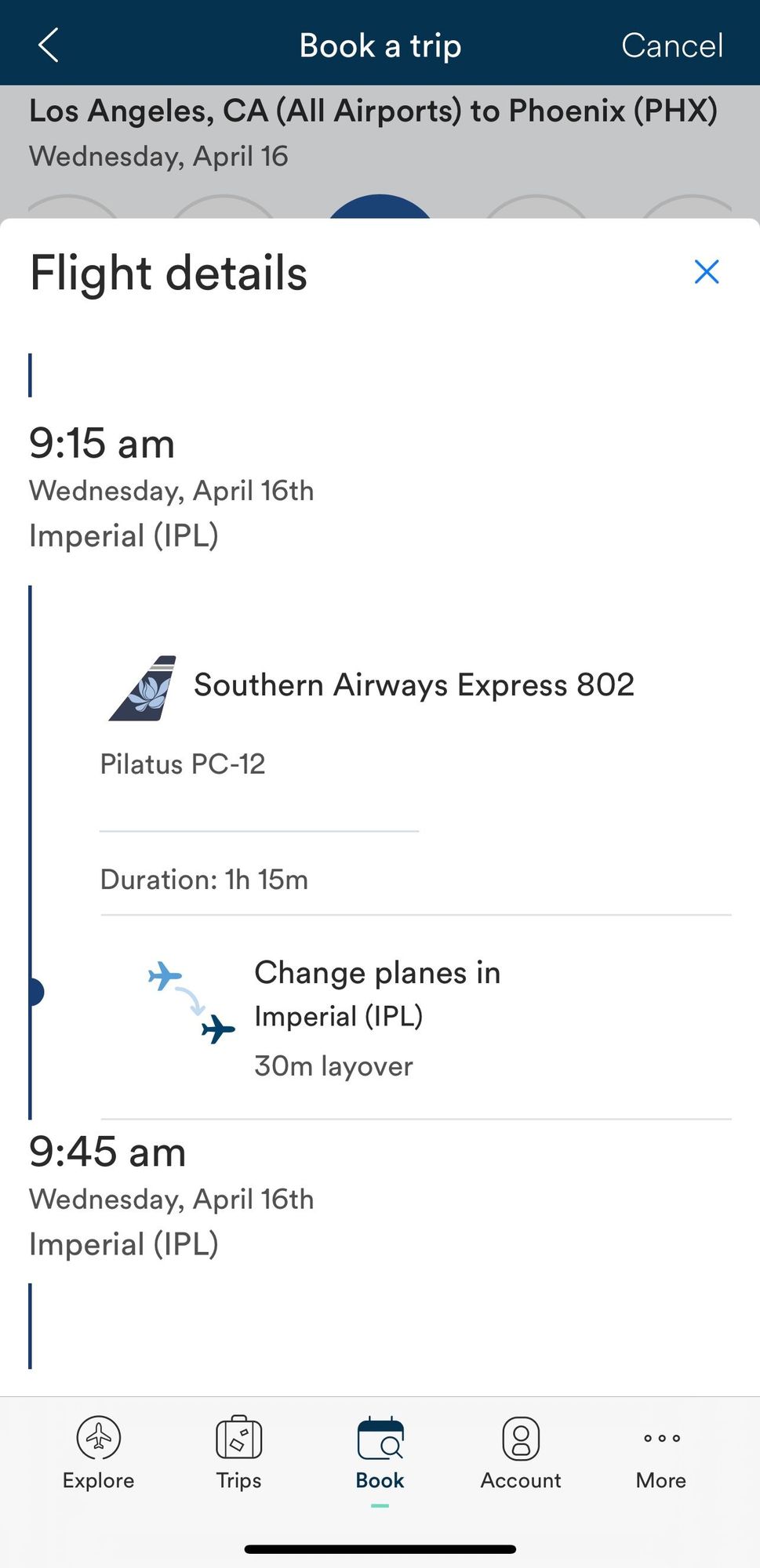The width and height of the screenshot is (760, 1568).
Task: Open the Explore tab
Action: click(x=98, y=1453)
